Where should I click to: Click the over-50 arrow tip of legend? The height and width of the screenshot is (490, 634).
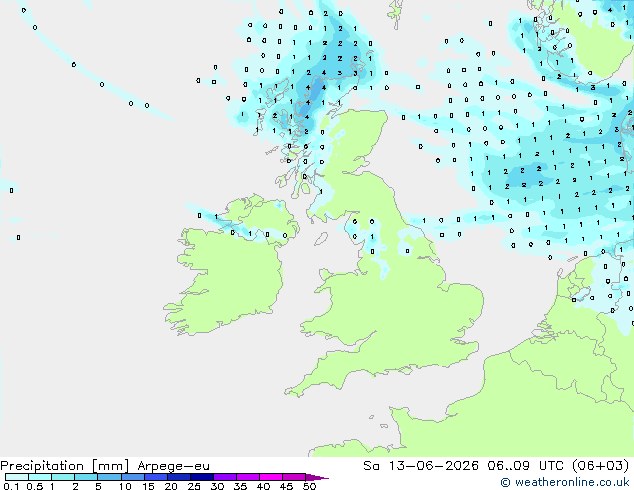pyautogui.click(x=317, y=477)
